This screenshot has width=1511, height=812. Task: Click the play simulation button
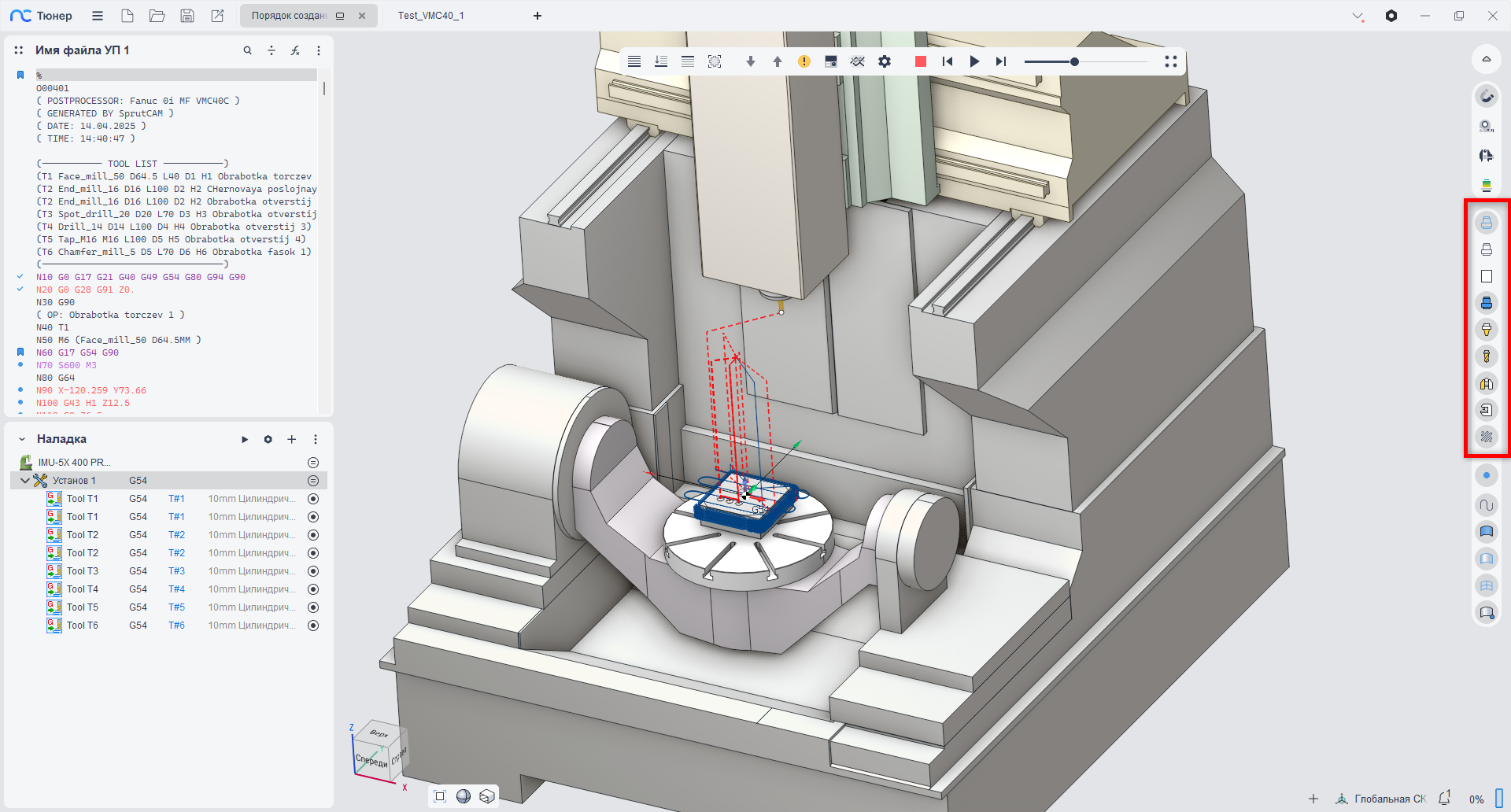click(974, 61)
